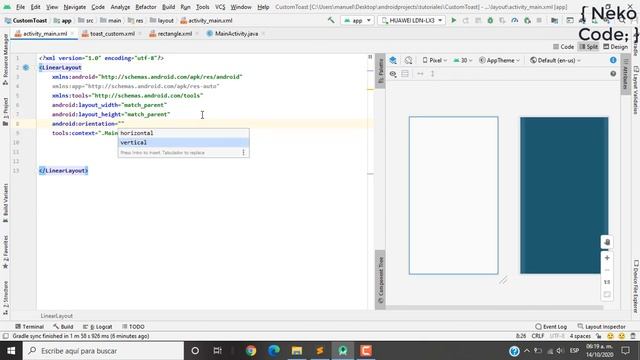Screen dimensions: 640x360
Task: Open the Resource Manager side tab
Action: tap(5, 59)
